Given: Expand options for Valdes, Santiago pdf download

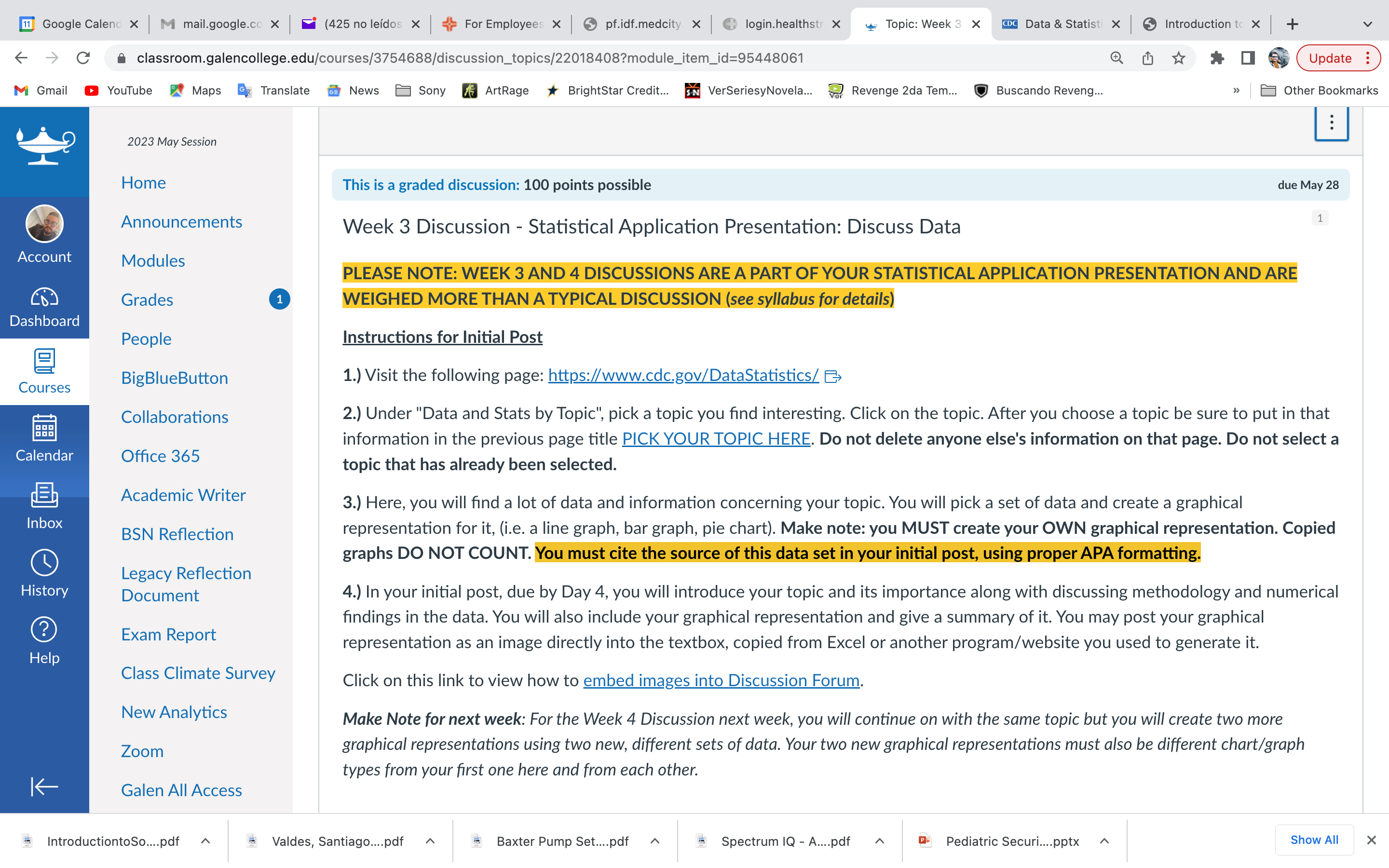Looking at the screenshot, I should (x=430, y=841).
